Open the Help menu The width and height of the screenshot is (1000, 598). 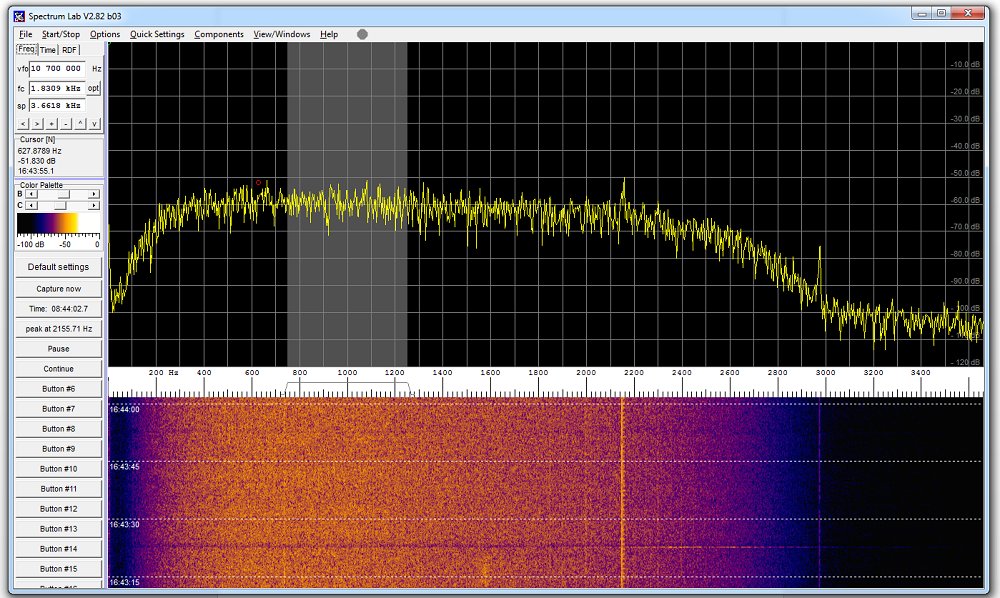coord(329,34)
